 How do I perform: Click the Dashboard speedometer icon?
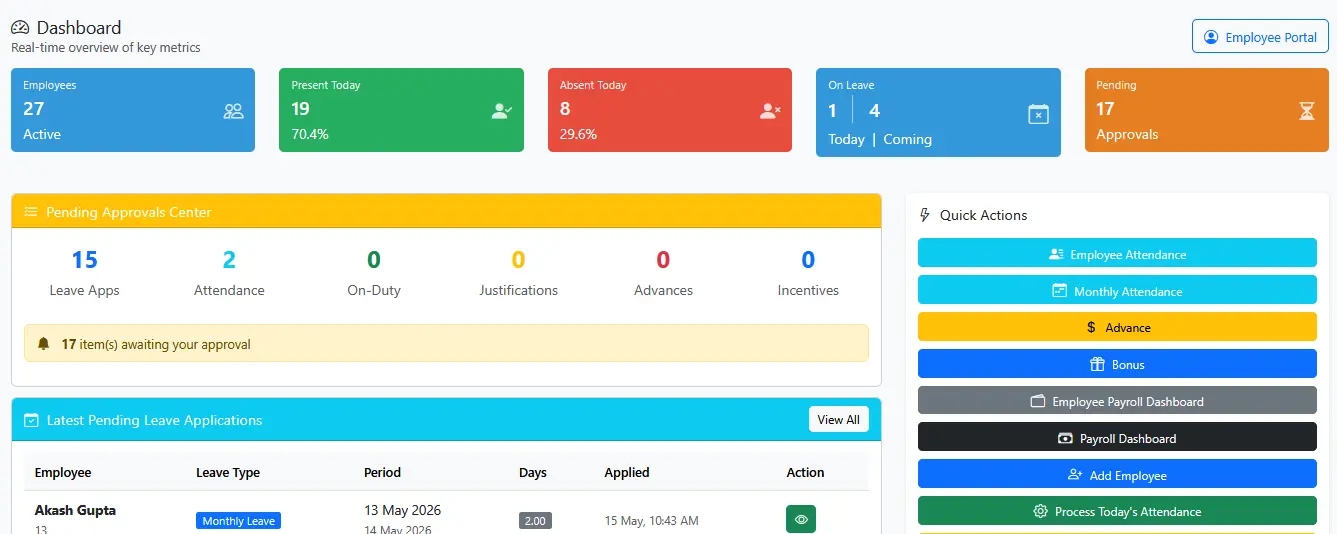tap(20, 28)
